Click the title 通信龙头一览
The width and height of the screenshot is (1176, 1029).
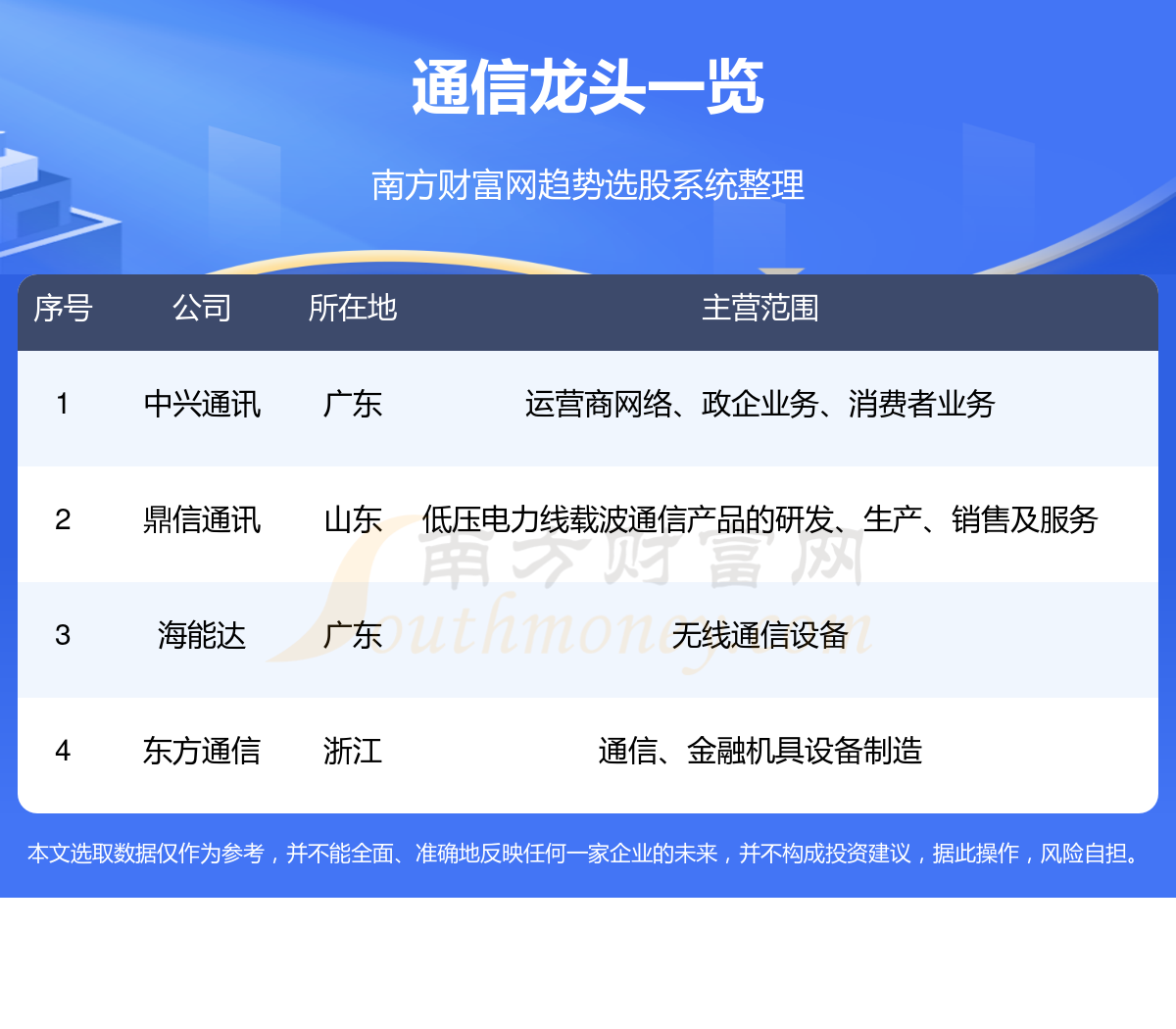(x=588, y=86)
